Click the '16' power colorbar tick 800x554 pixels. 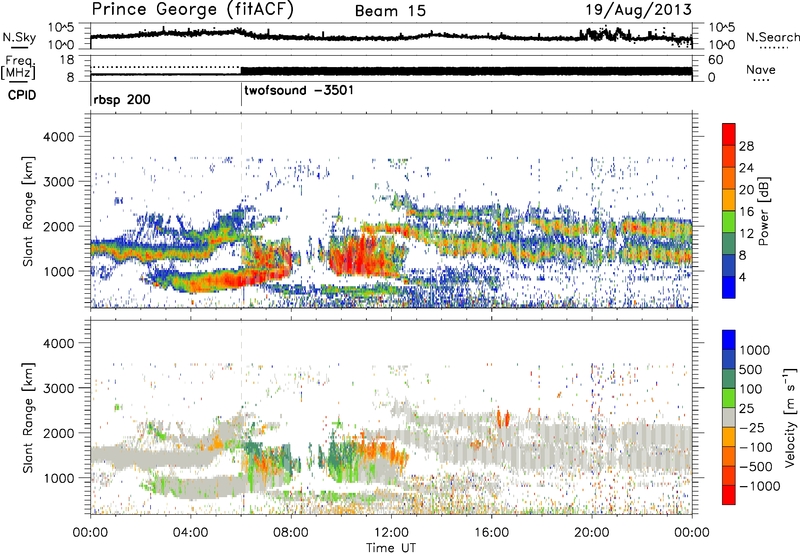click(746, 212)
